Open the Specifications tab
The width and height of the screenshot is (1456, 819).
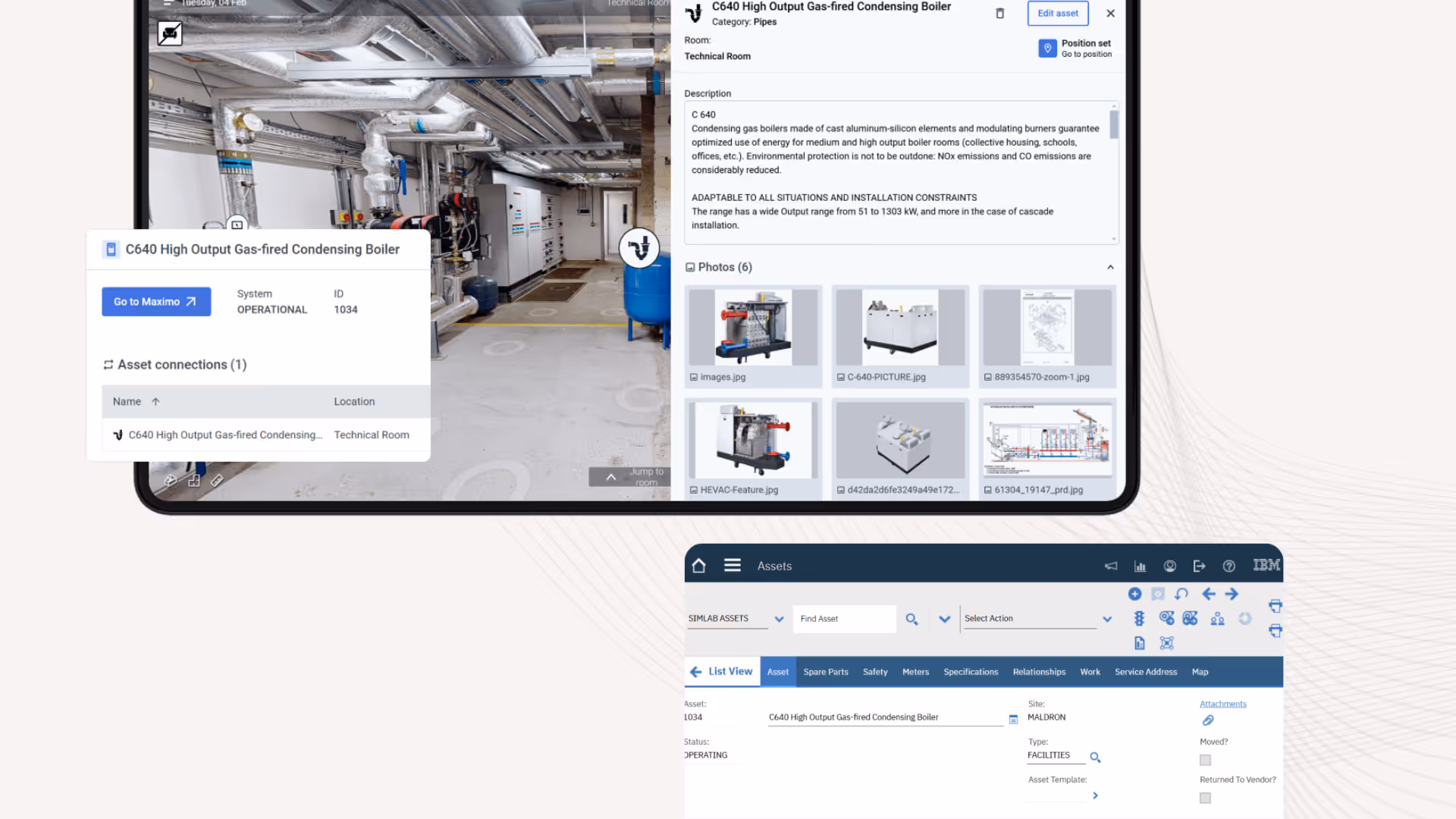(971, 672)
